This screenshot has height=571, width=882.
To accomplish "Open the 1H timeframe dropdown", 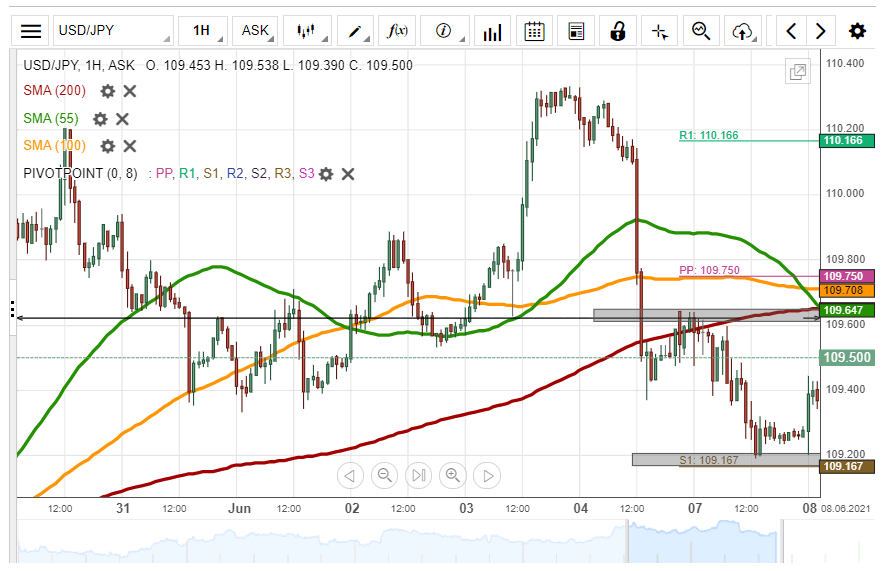I will click(202, 31).
